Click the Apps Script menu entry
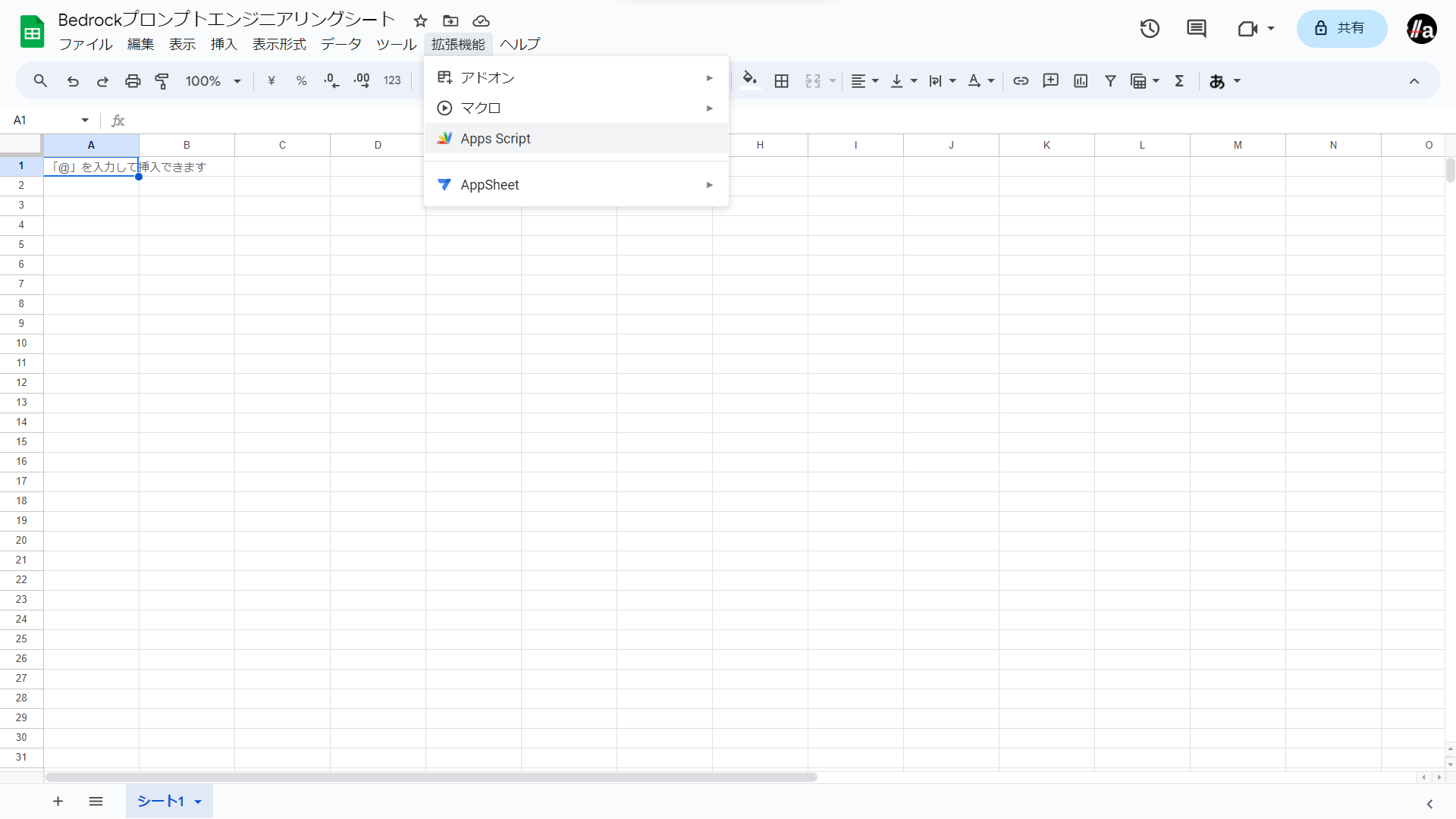Image resolution: width=1456 pixels, height=819 pixels. tap(495, 139)
